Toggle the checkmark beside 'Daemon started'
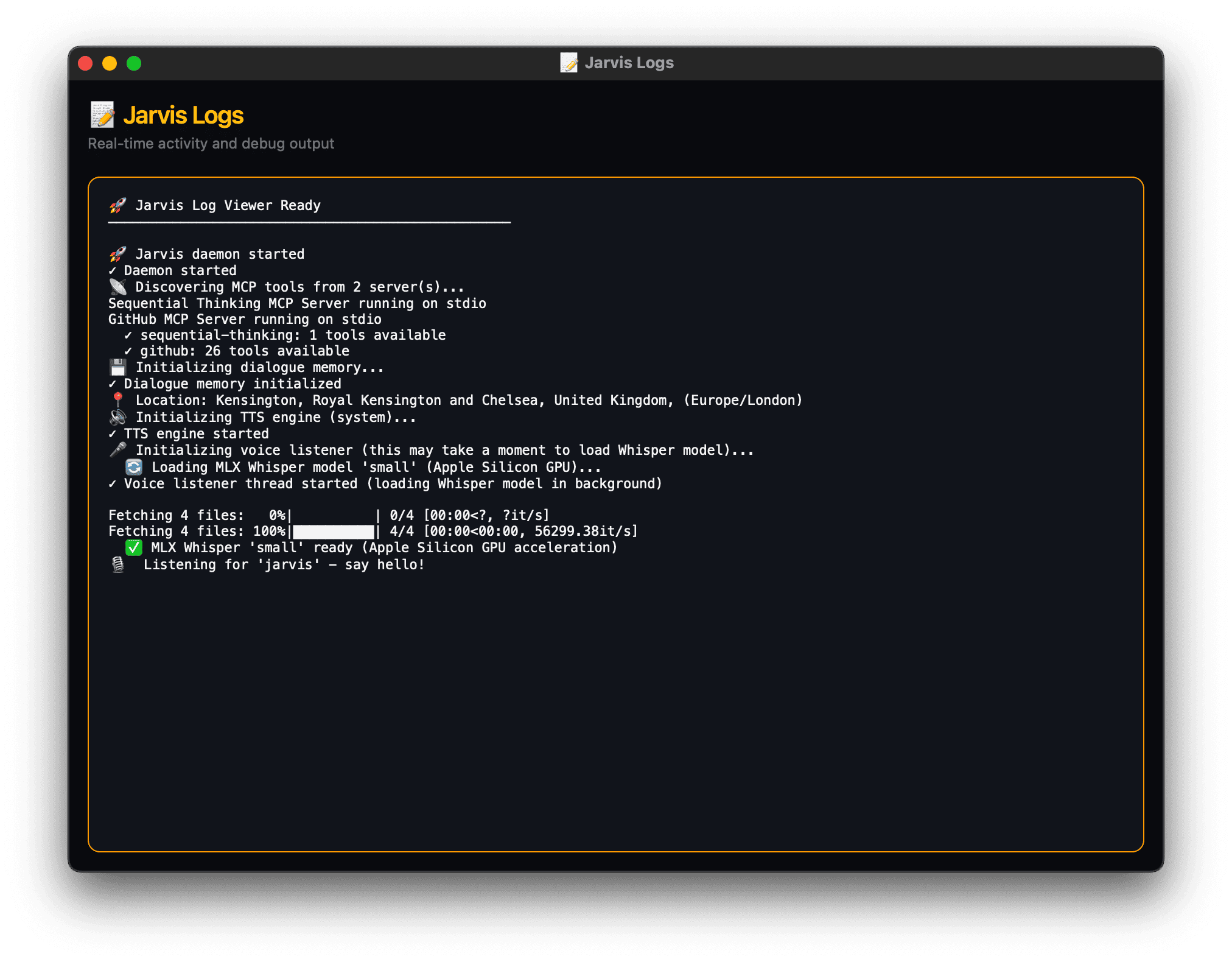Image resolution: width=1232 pixels, height=962 pixels. coord(114,270)
